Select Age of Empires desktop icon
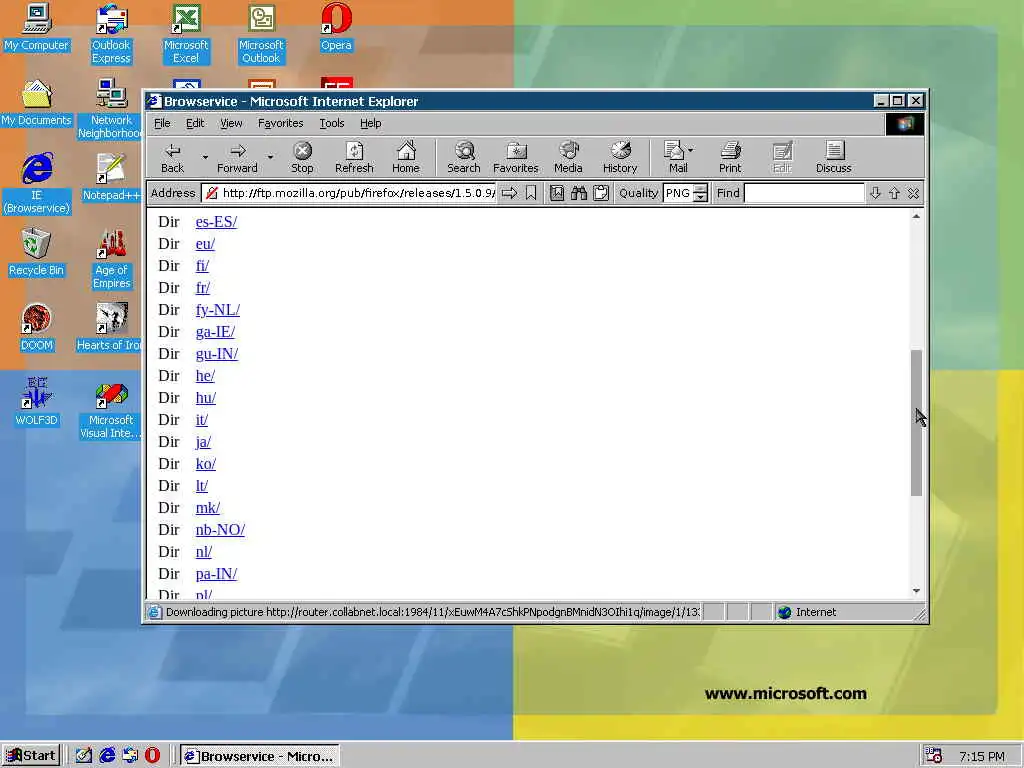Screen dimensions: 1024x768 pyautogui.click(x=111, y=259)
